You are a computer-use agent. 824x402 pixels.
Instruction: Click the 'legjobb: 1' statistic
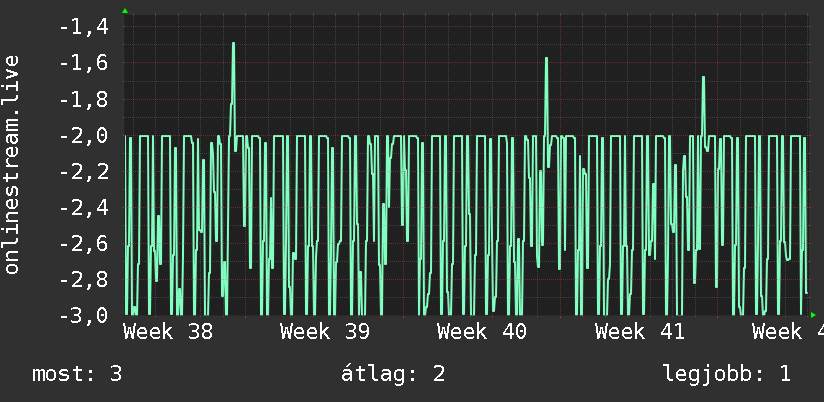click(x=727, y=375)
